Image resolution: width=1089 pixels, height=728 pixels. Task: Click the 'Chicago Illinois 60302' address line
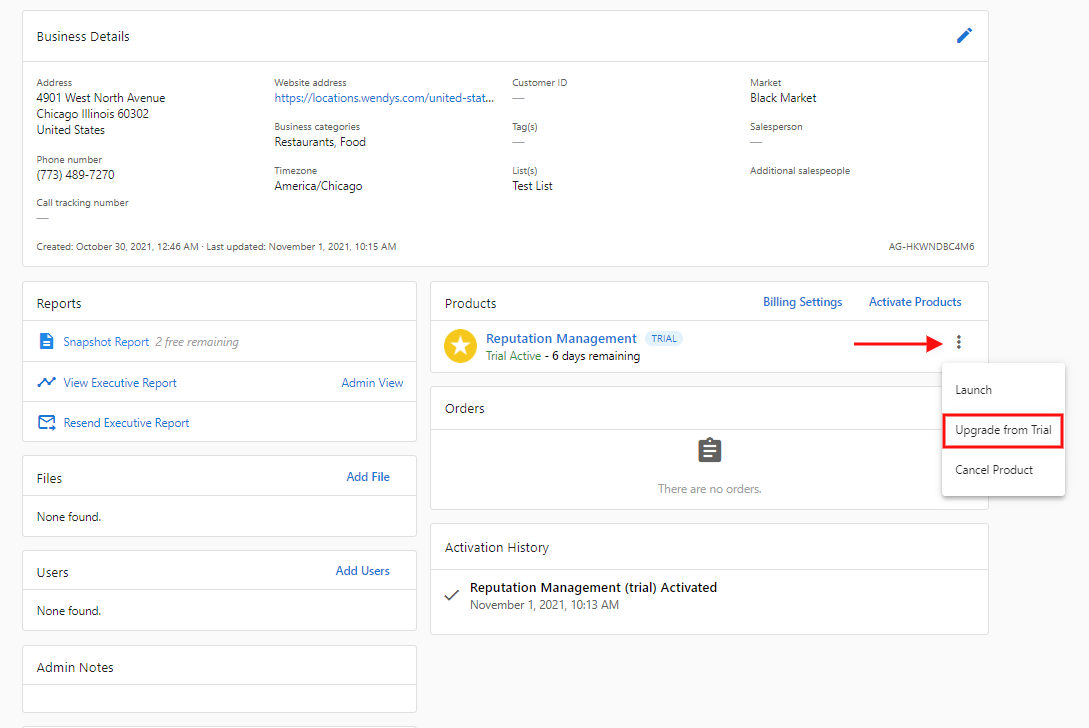(92, 114)
